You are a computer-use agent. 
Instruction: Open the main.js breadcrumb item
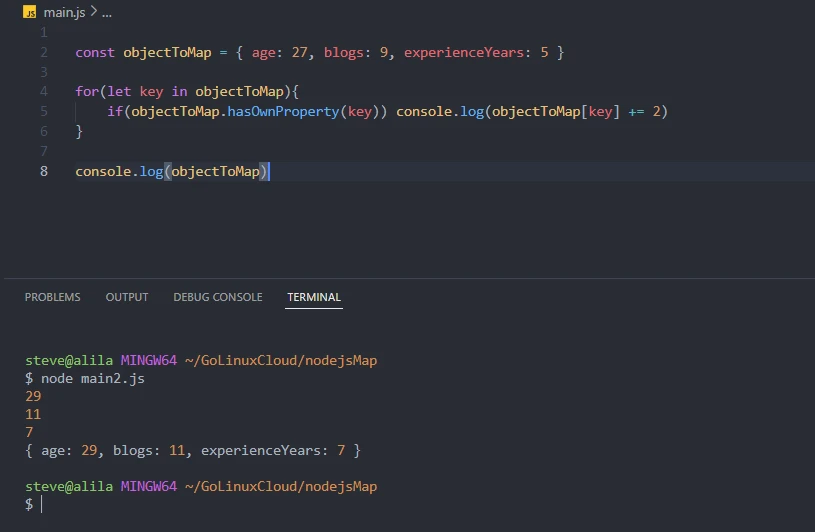pos(64,12)
